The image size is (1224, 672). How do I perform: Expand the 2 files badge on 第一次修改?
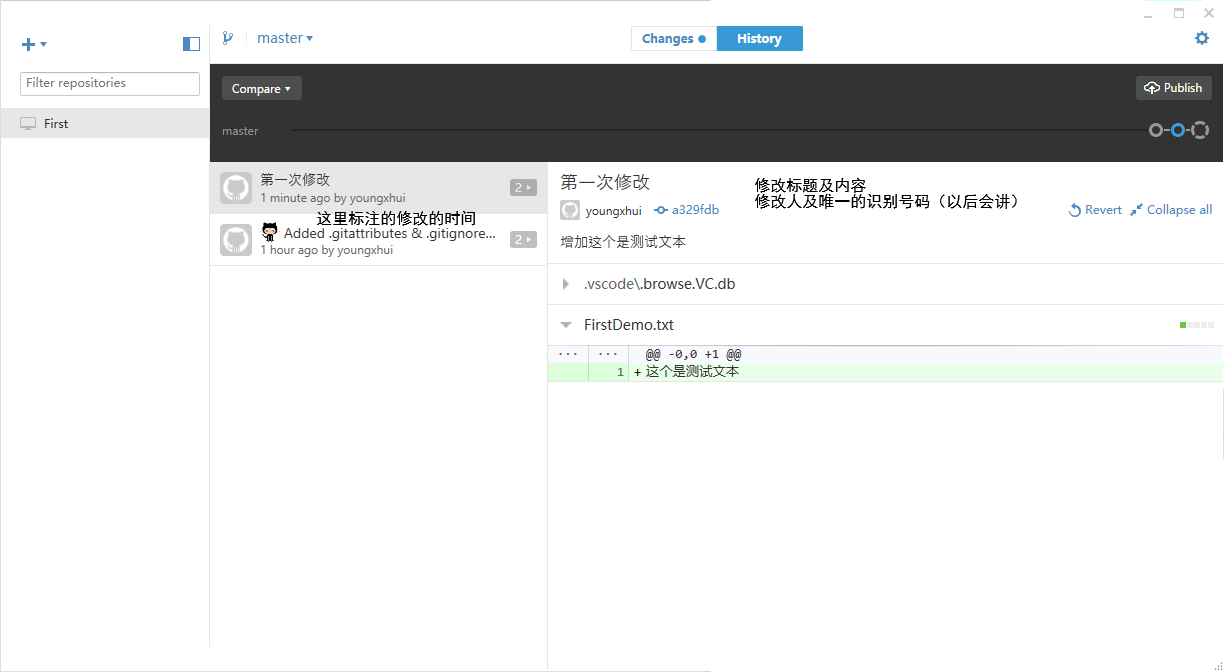pos(523,187)
